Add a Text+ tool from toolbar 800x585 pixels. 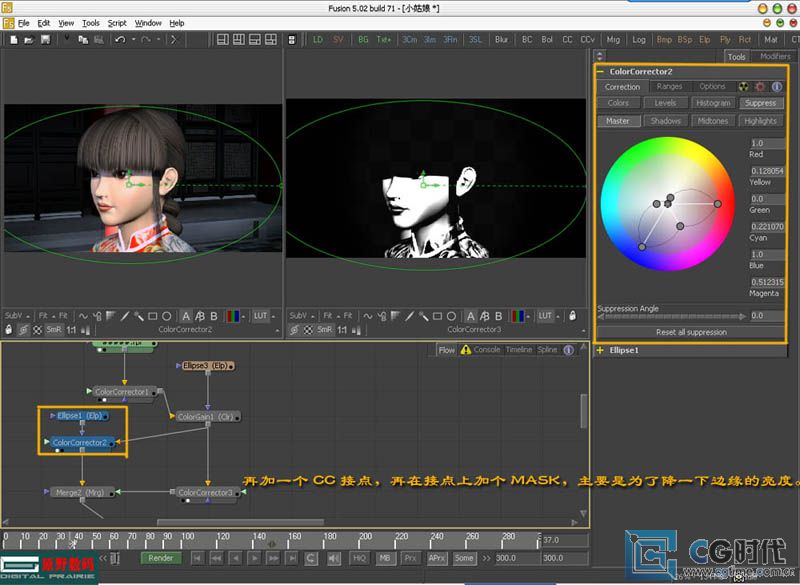[x=384, y=39]
